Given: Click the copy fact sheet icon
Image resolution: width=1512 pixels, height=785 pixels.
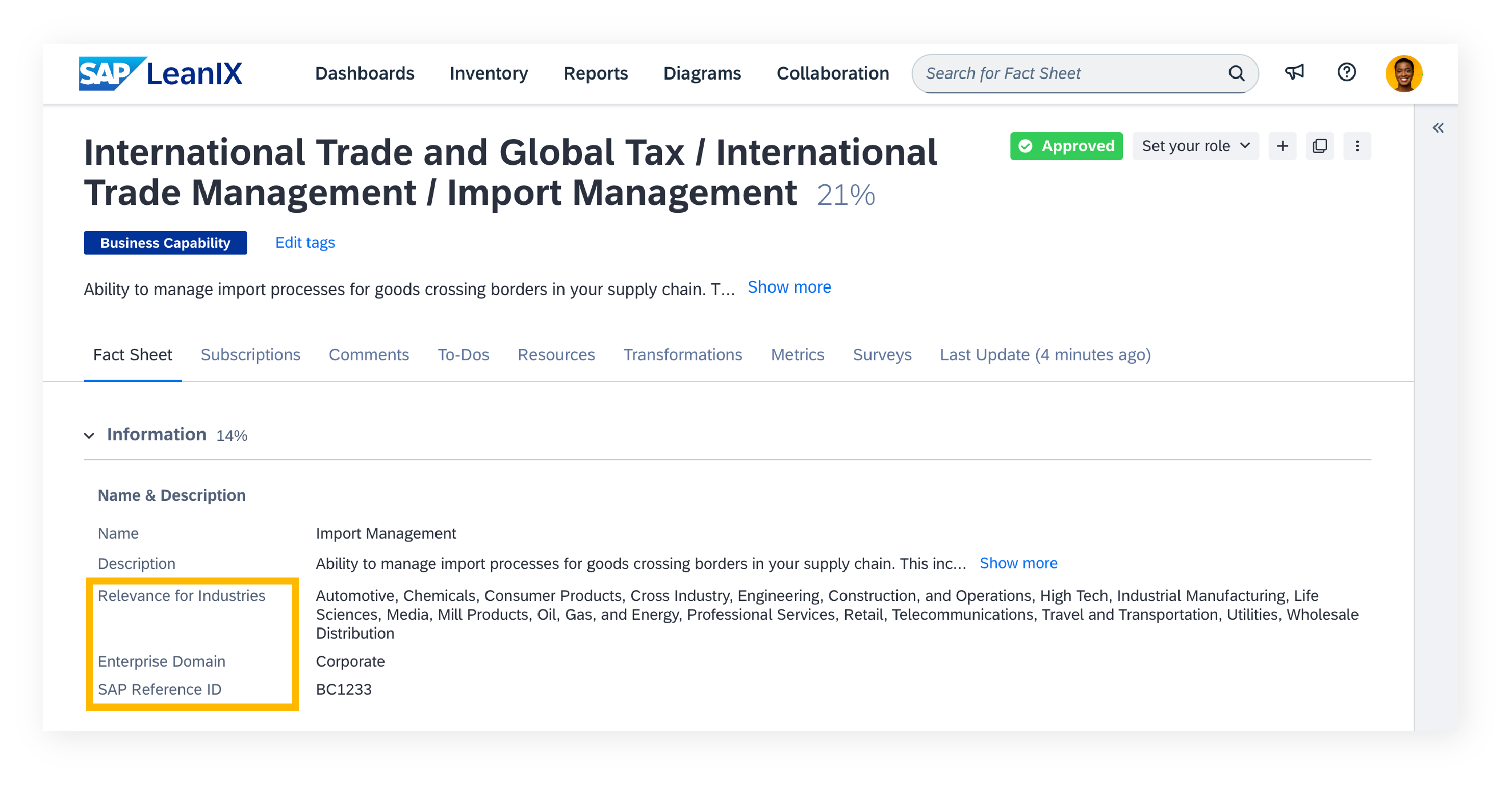Looking at the screenshot, I should tap(1319, 146).
